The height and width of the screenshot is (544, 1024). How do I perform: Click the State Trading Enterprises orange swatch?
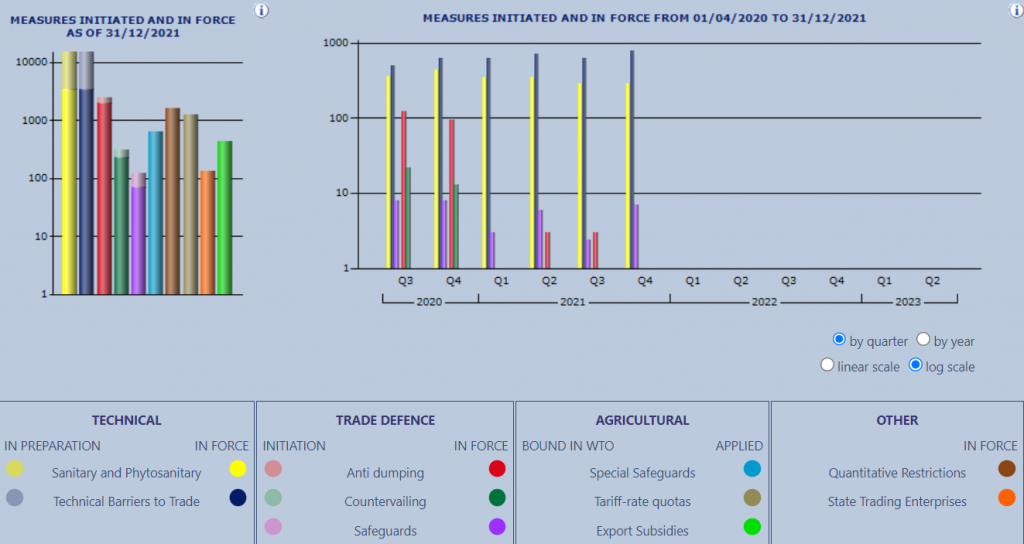pos(1007,498)
